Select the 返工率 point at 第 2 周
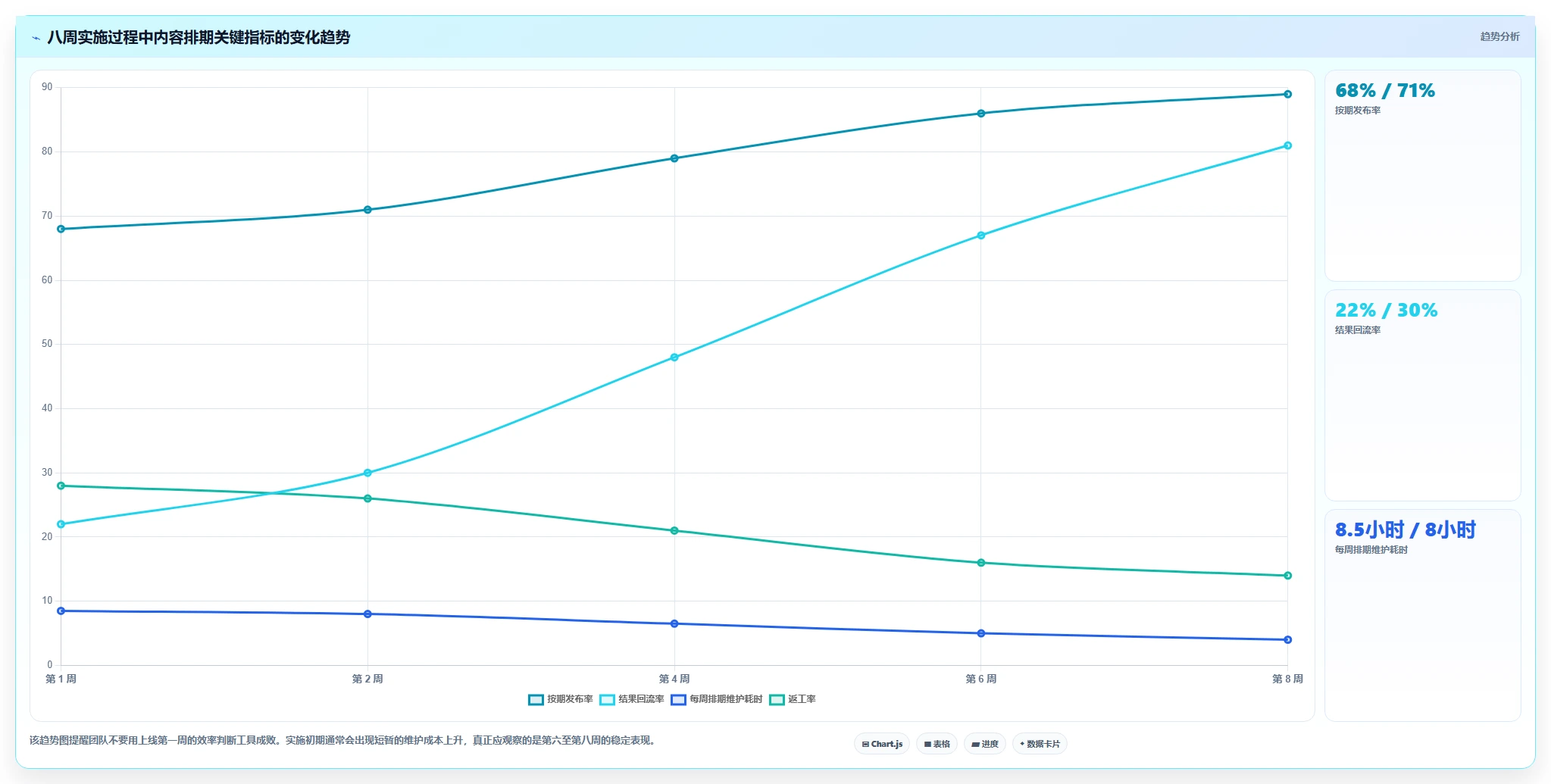This screenshot has width=1551, height=784. (x=367, y=498)
